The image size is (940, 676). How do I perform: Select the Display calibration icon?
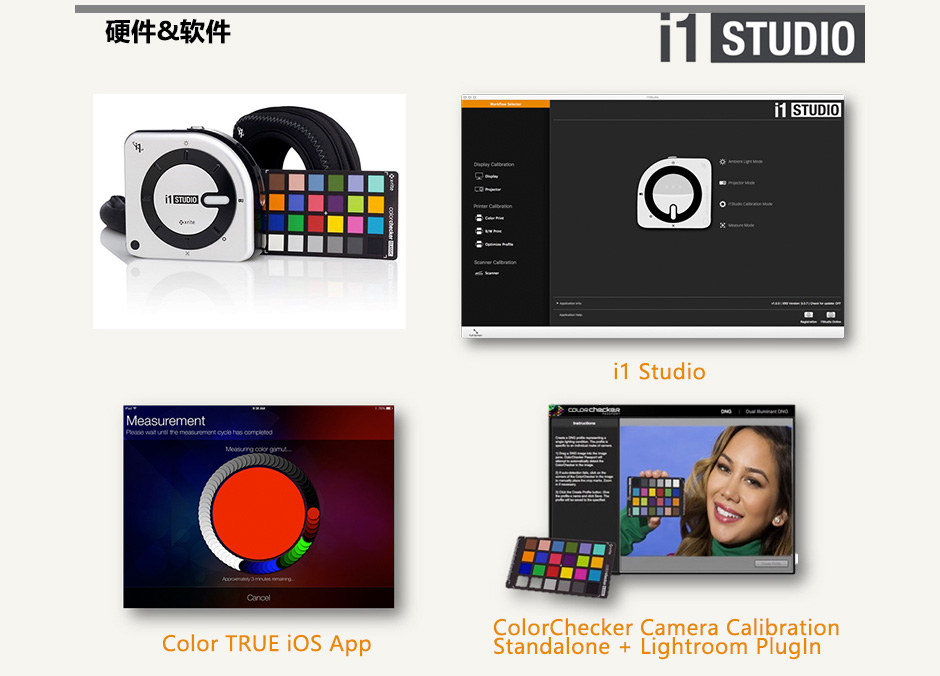tap(479, 177)
